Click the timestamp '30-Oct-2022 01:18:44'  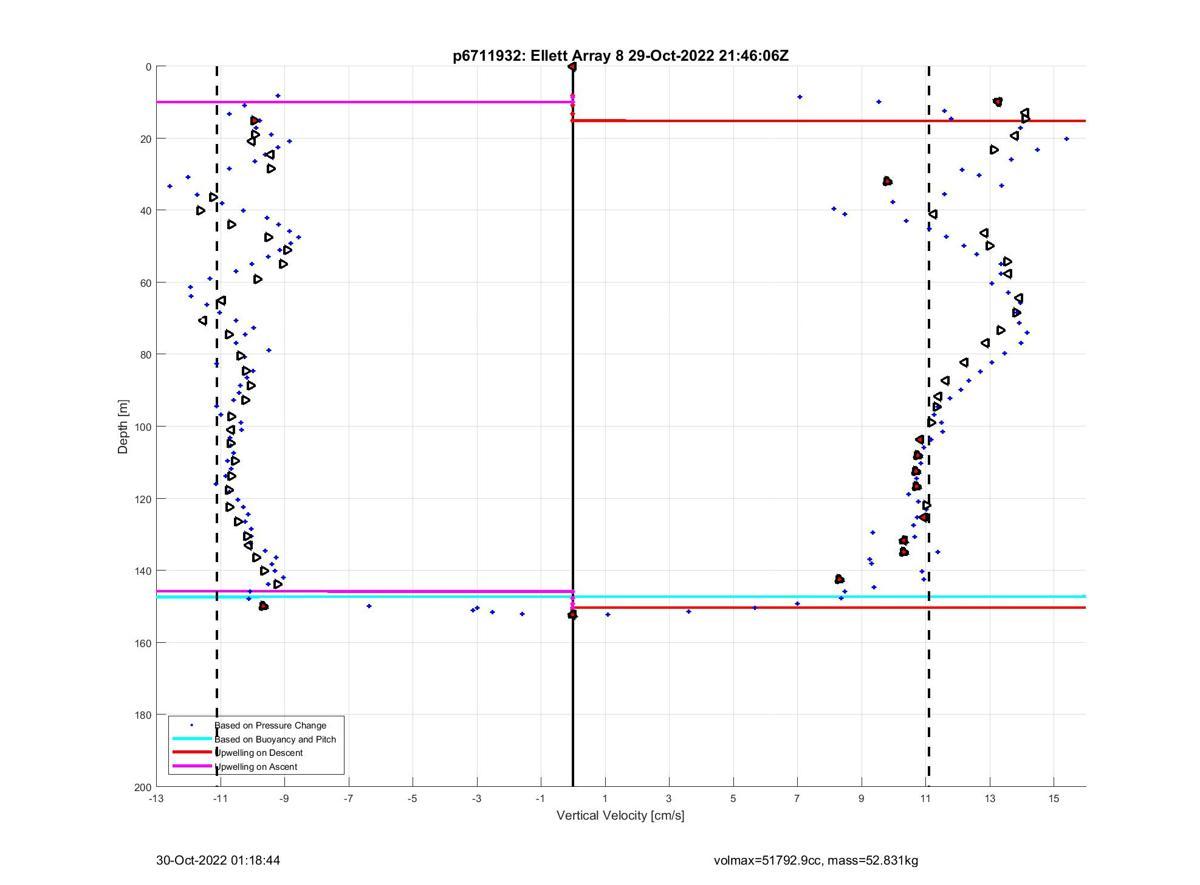[218, 860]
